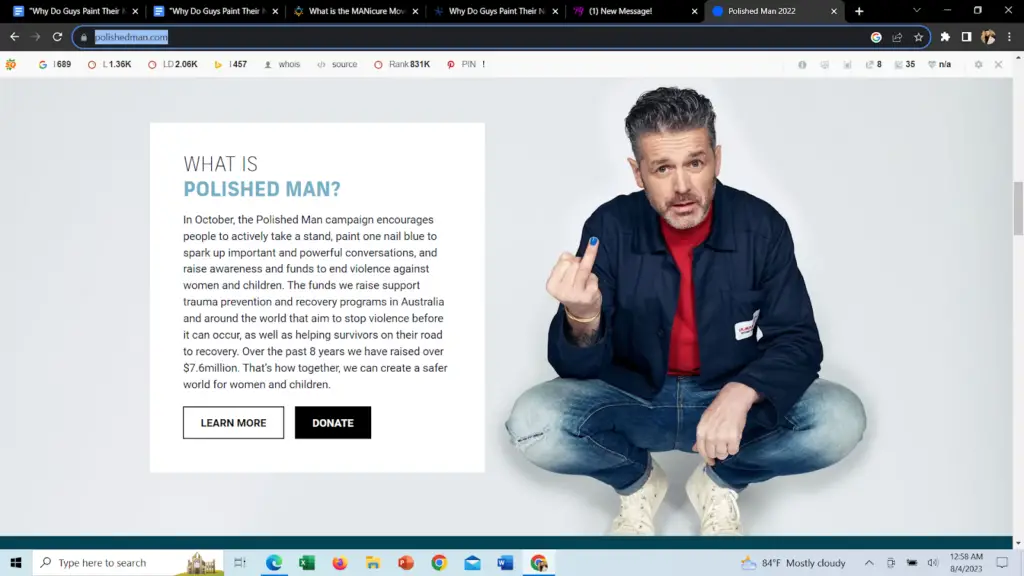Click the DONATE button
This screenshot has width=1024, height=576.
333,423
